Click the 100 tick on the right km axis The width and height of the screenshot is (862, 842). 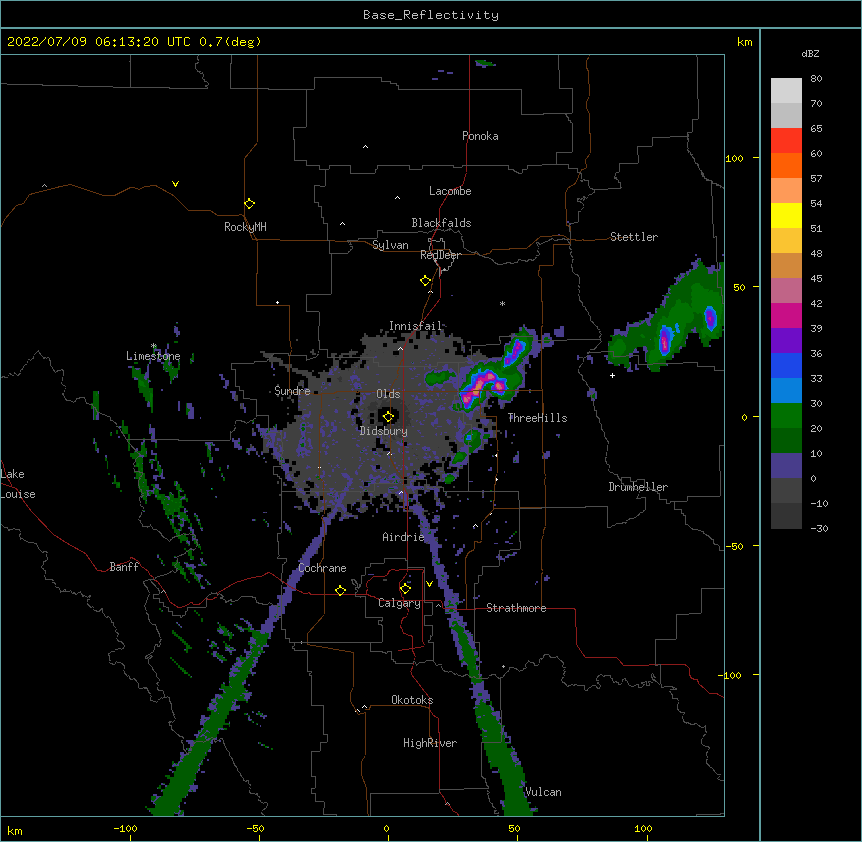pyautogui.click(x=734, y=158)
